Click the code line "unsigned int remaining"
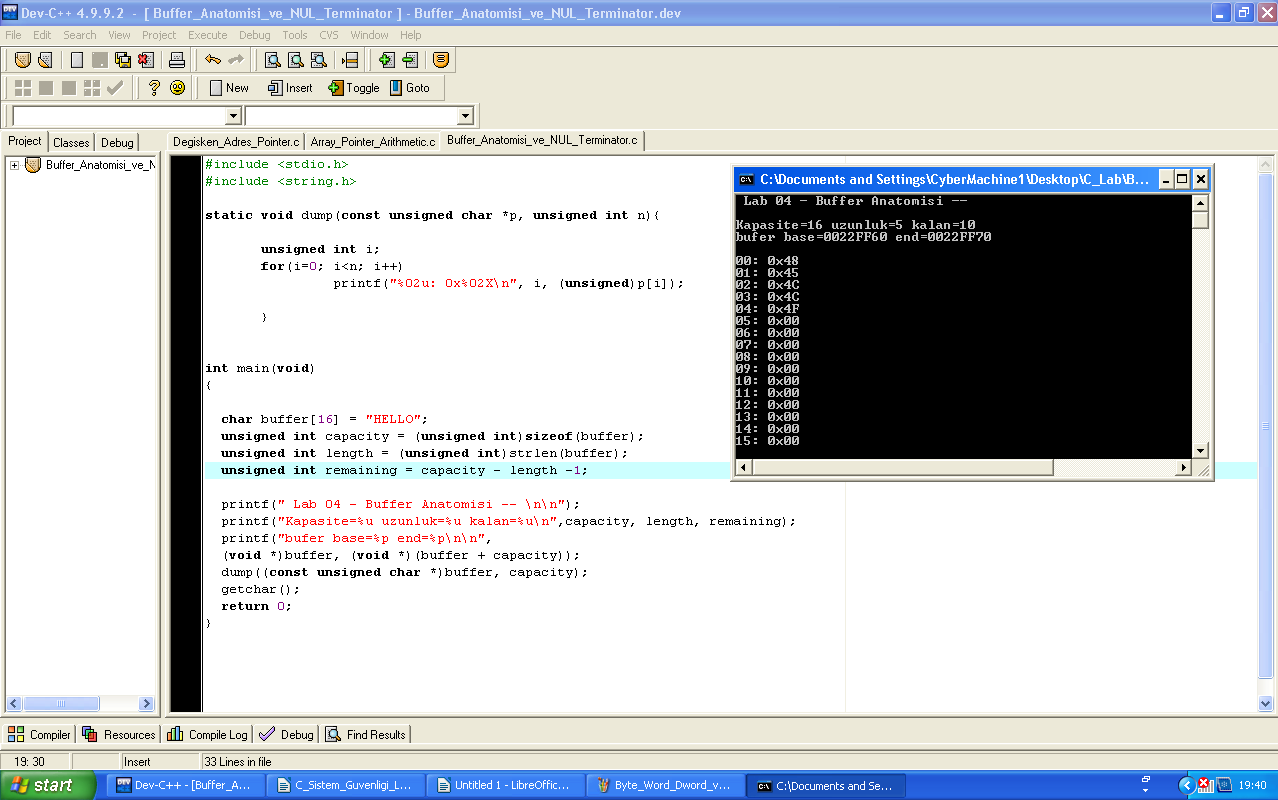1278x800 pixels. click(404, 470)
